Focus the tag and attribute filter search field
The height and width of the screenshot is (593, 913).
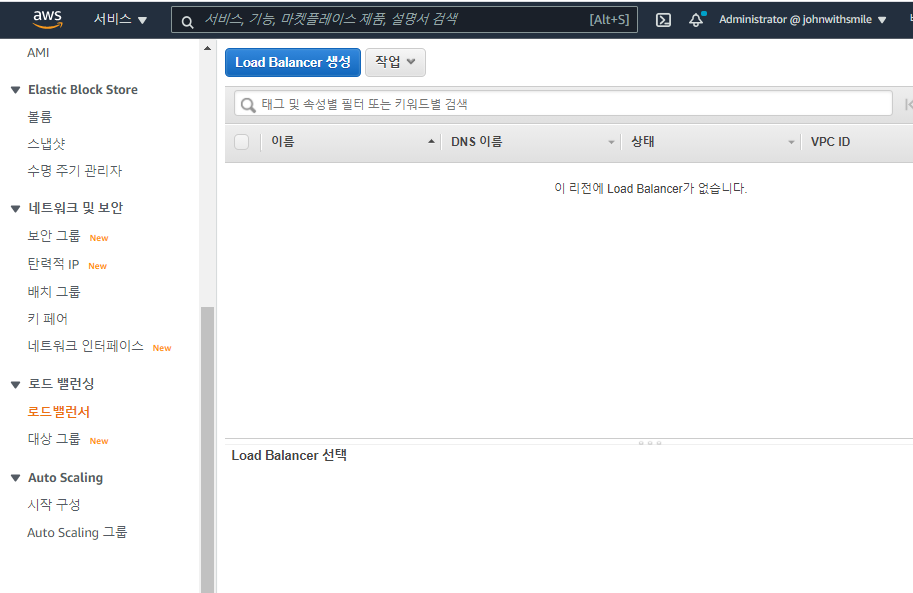(x=563, y=104)
